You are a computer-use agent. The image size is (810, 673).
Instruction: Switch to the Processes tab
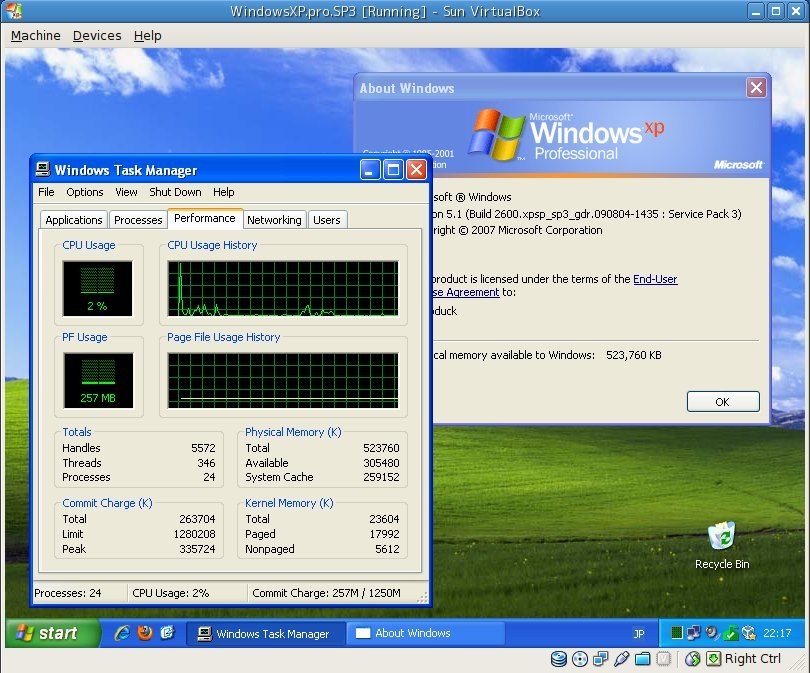(138, 220)
